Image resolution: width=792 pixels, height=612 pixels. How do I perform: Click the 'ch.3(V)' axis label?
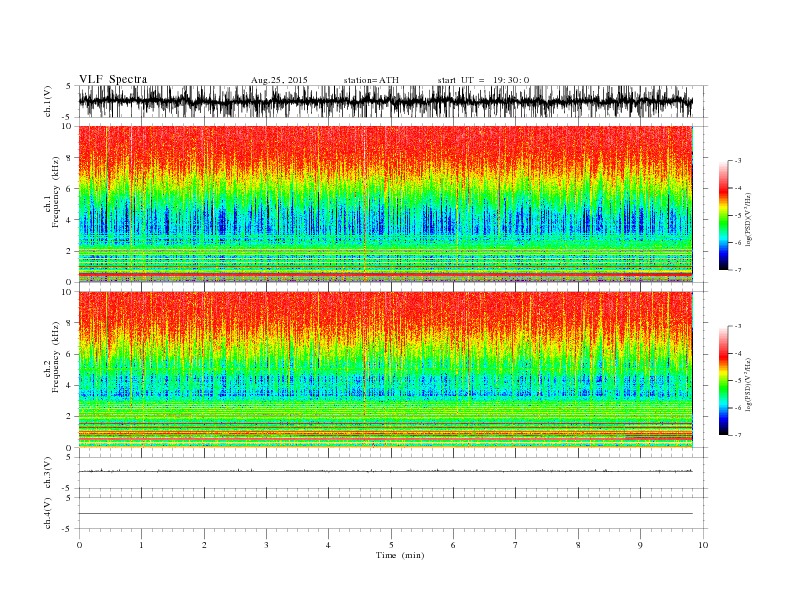(x=47, y=473)
